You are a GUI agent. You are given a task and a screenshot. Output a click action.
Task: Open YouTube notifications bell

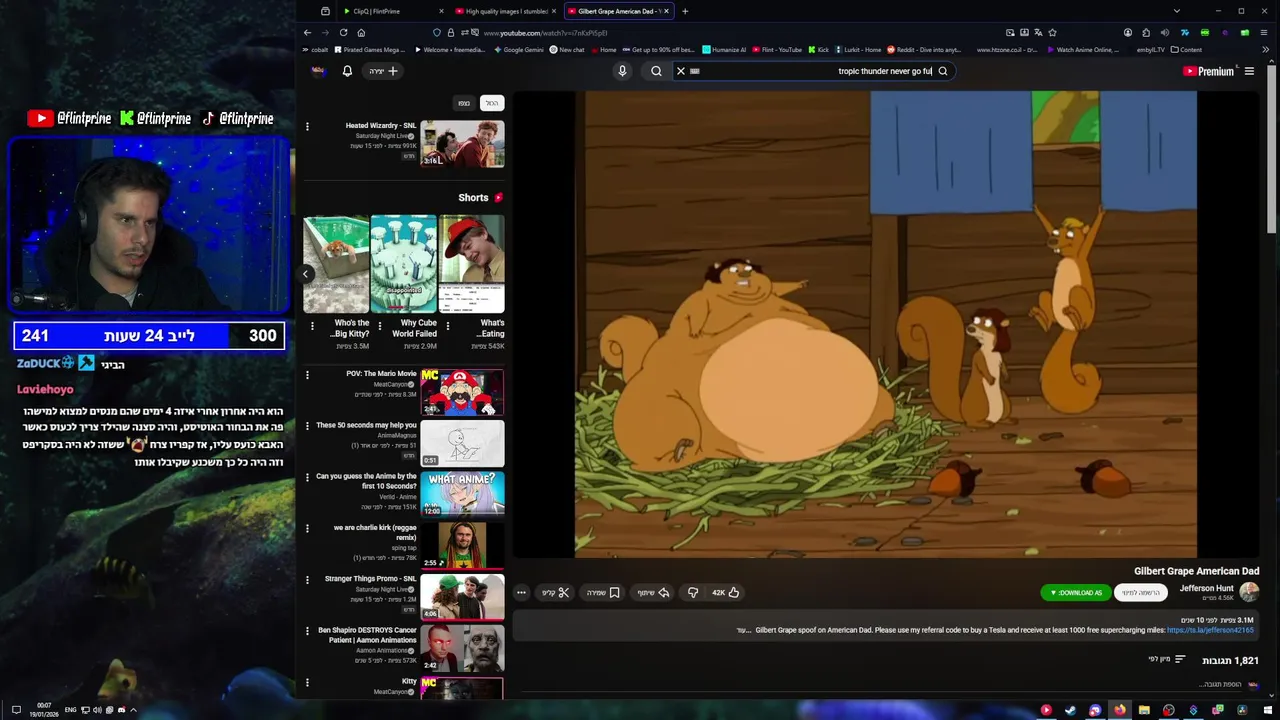[x=347, y=71]
